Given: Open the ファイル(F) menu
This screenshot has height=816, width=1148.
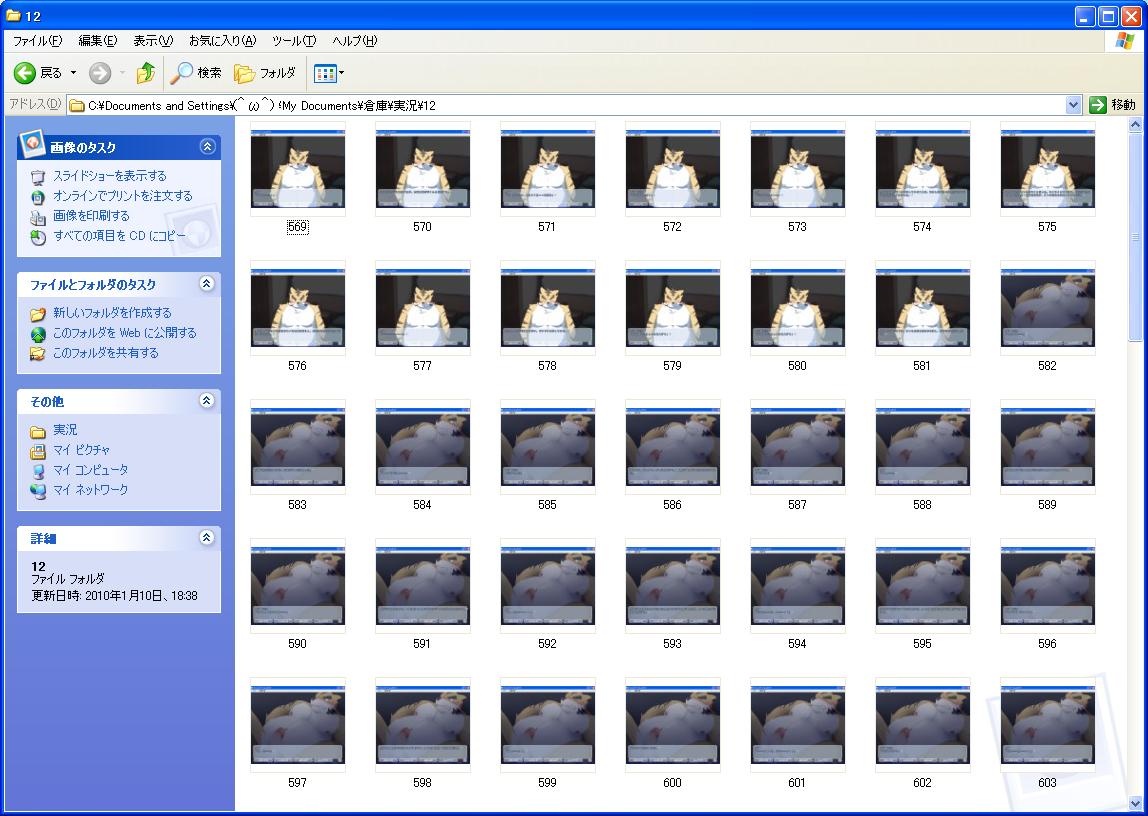Looking at the screenshot, I should point(37,41).
